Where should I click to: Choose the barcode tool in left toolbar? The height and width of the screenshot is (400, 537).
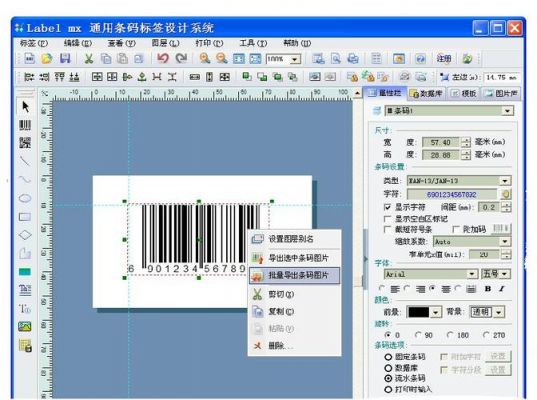tap(25, 125)
